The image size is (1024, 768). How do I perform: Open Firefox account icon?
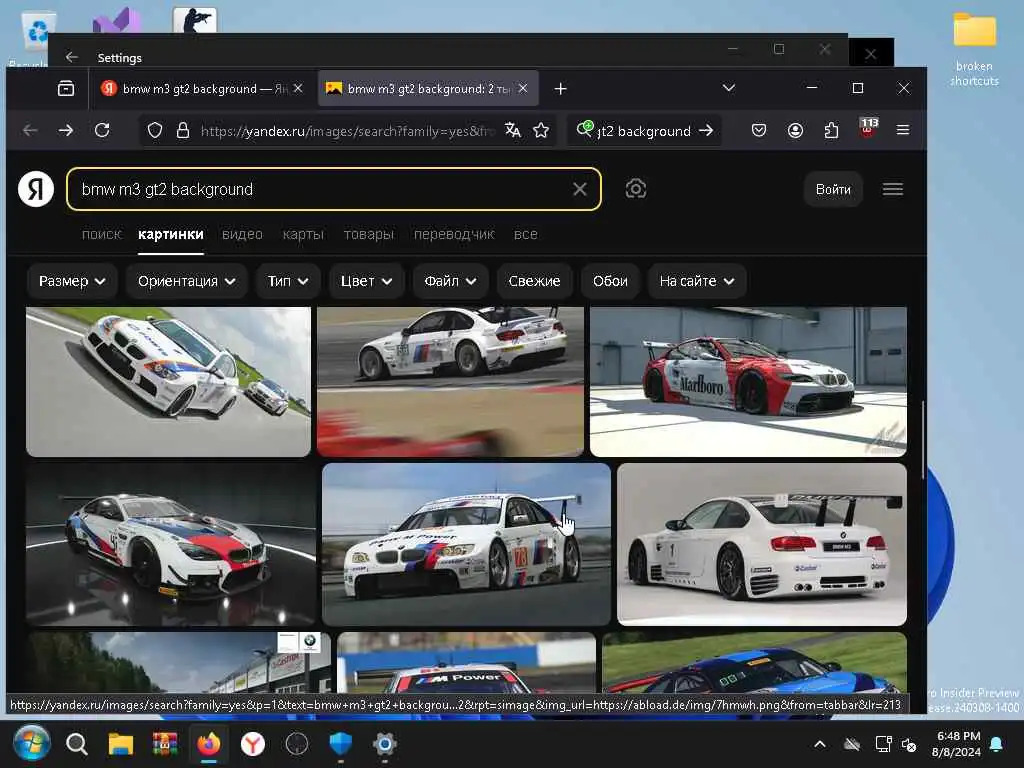[x=795, y=131]
